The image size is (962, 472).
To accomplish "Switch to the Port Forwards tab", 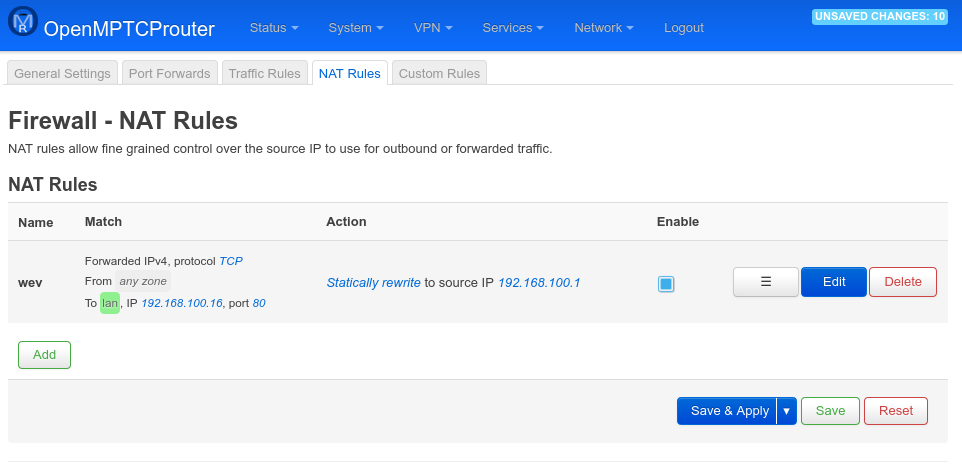I will click(170, 73).
